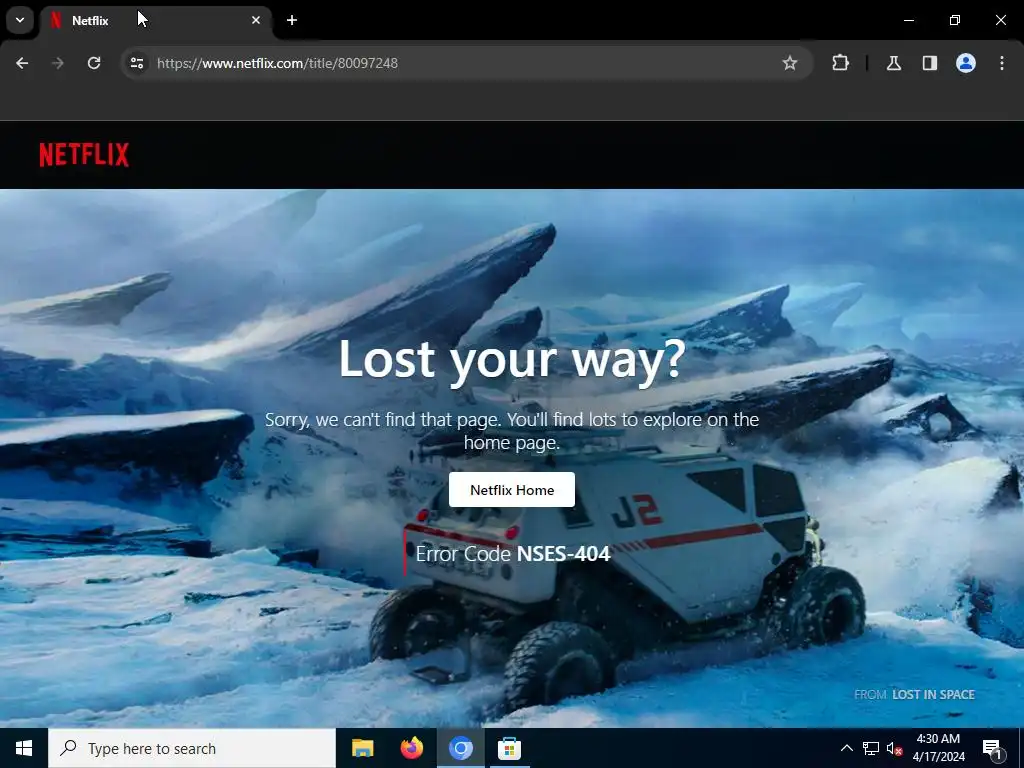Open the Windows Start menu
1024x768 pixels.
(x=24, y=748)
